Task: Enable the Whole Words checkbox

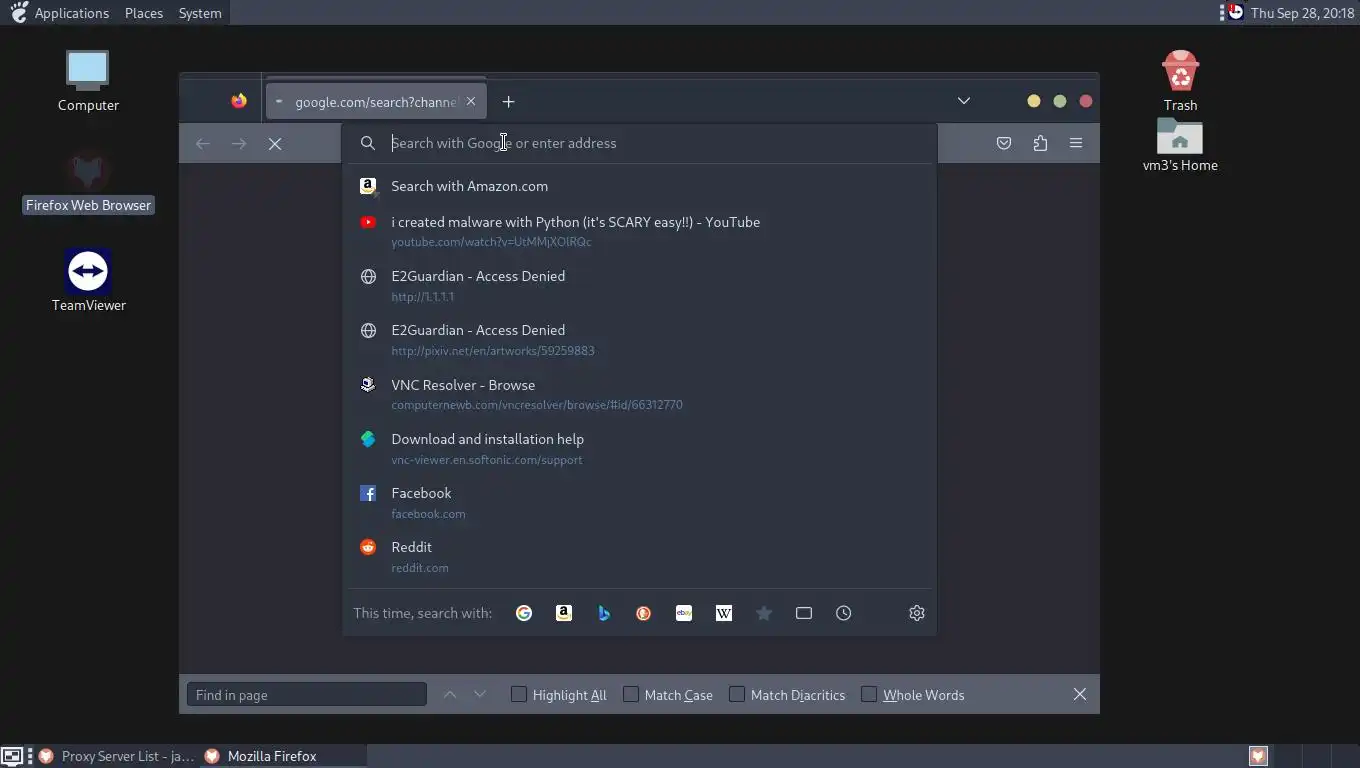Action: pyautogui.click(x=868, y=694)
